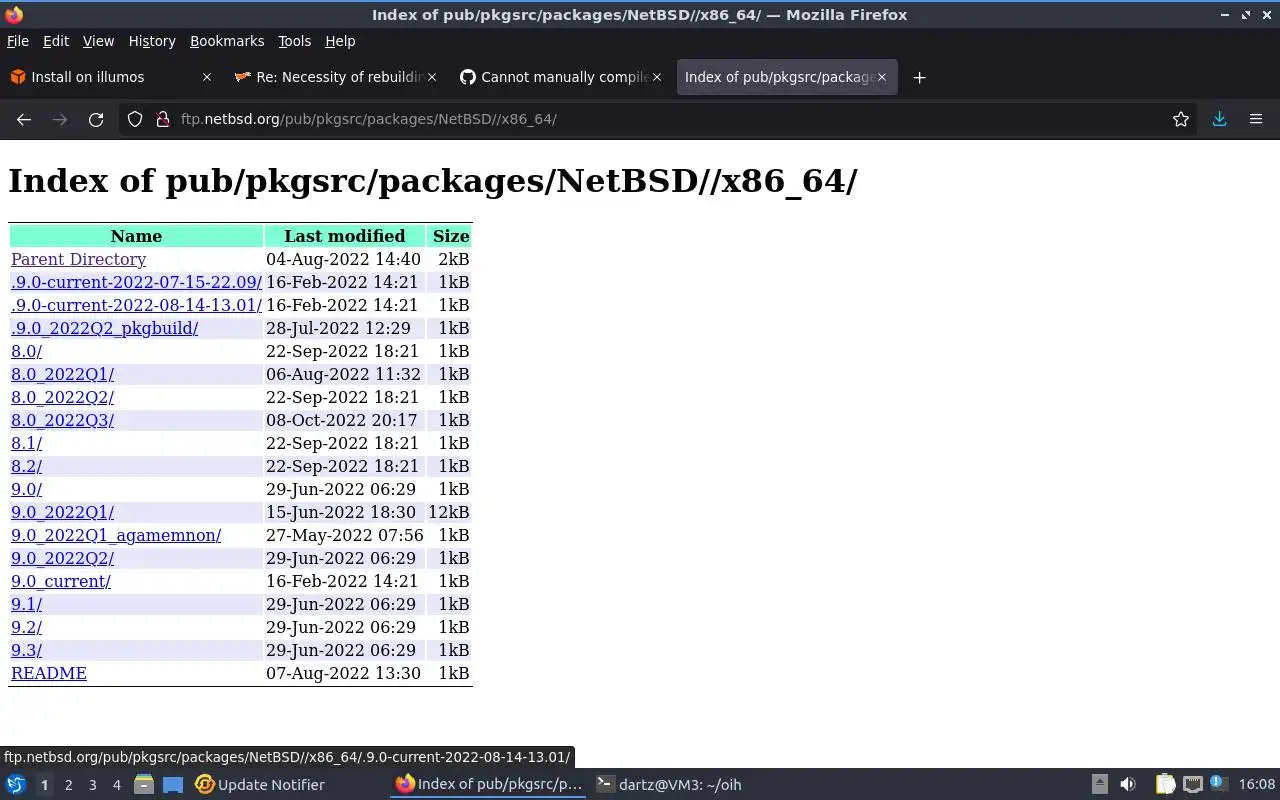Switch to the 'Install on illumos' tab
Screen dimensions: 1280x800
click(110, 77)
